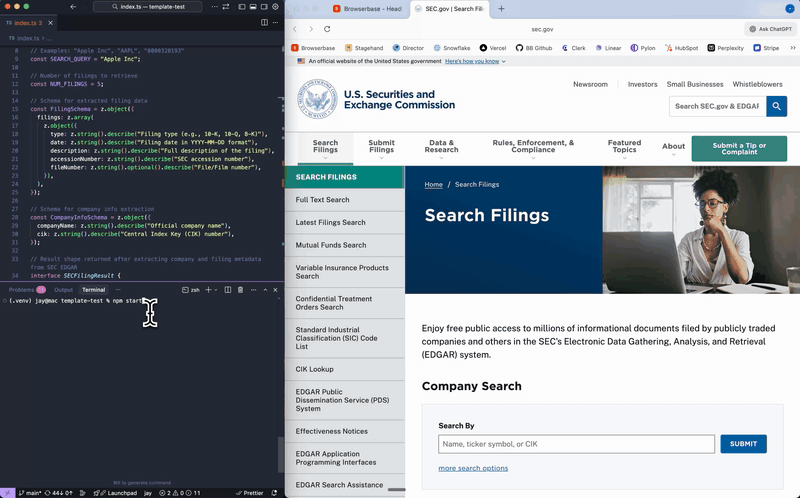Go back in the browser
Screen dimensions: 800x498
[295, 29]
